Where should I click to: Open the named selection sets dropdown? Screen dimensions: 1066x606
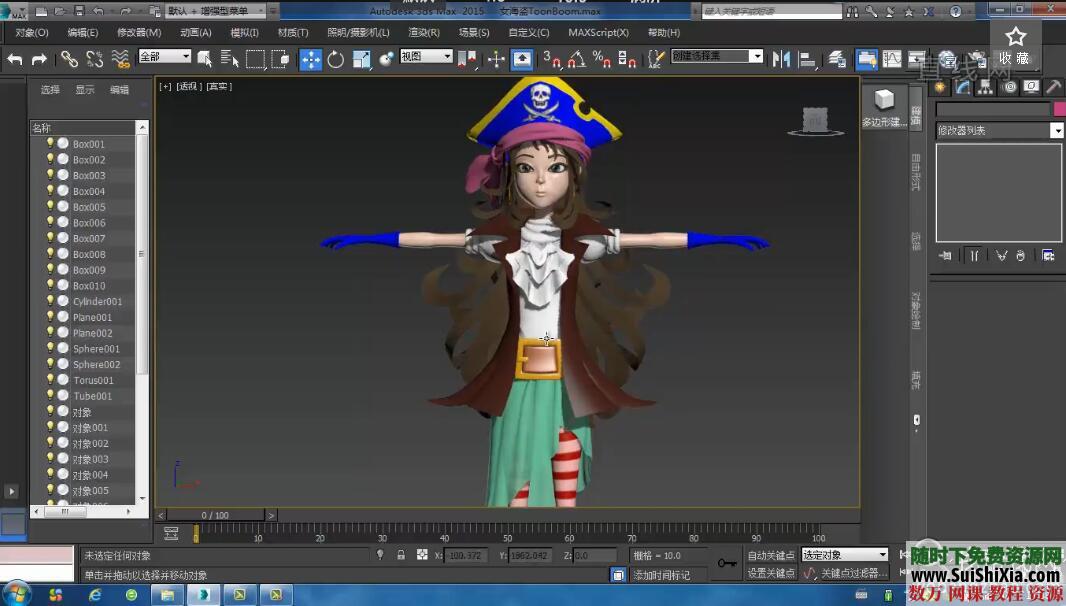[717, 56]
